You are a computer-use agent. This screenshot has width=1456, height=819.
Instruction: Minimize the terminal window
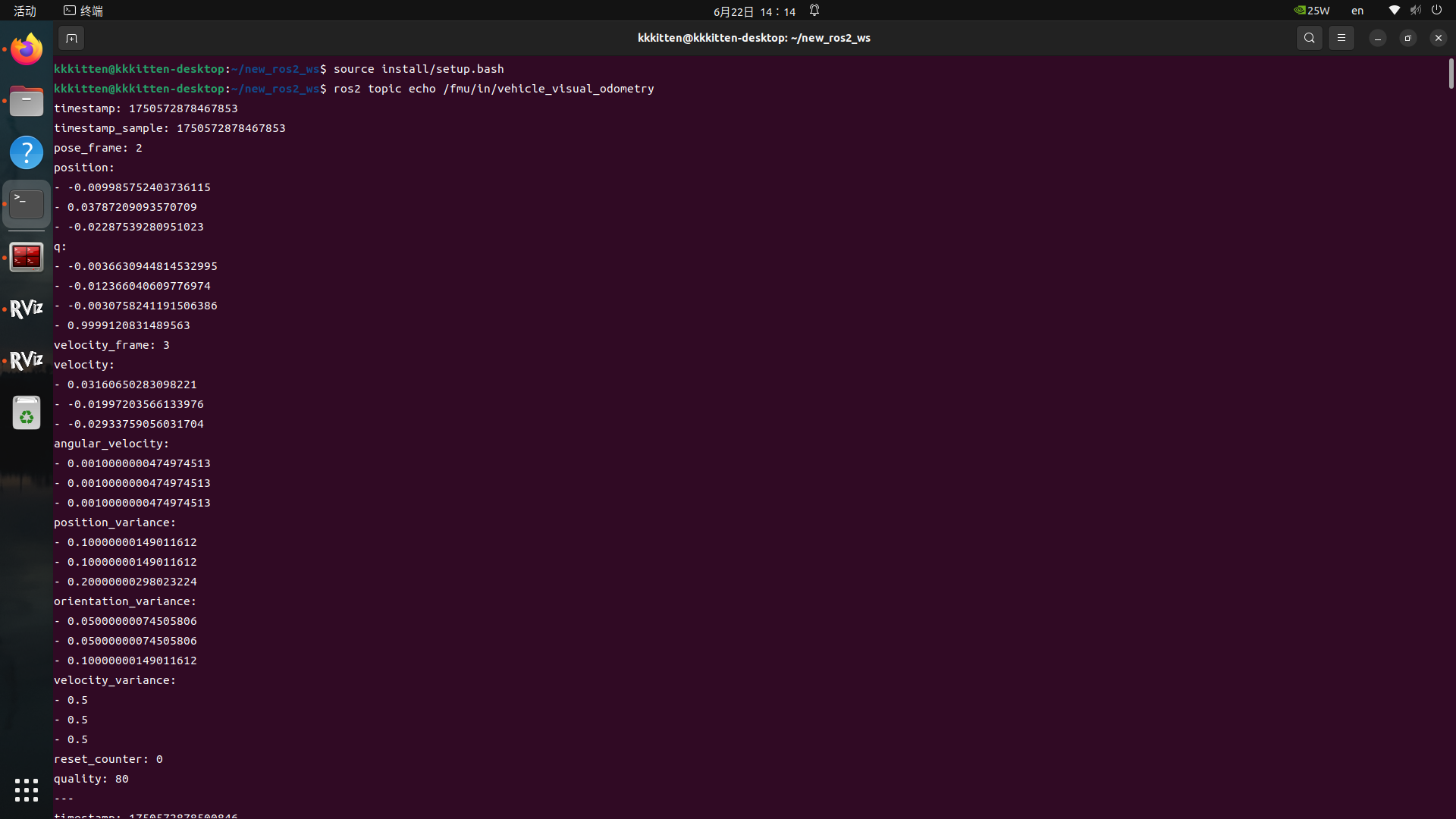(1377, 38)
